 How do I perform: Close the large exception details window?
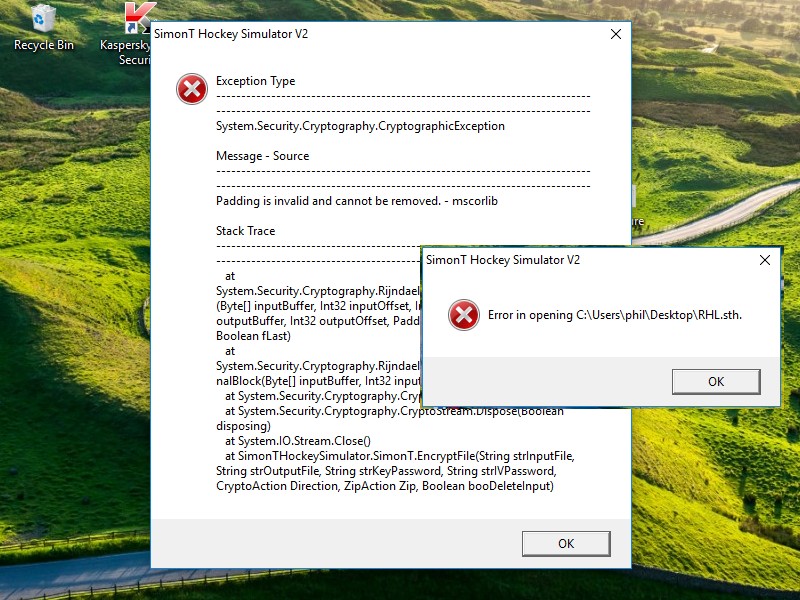616,34
